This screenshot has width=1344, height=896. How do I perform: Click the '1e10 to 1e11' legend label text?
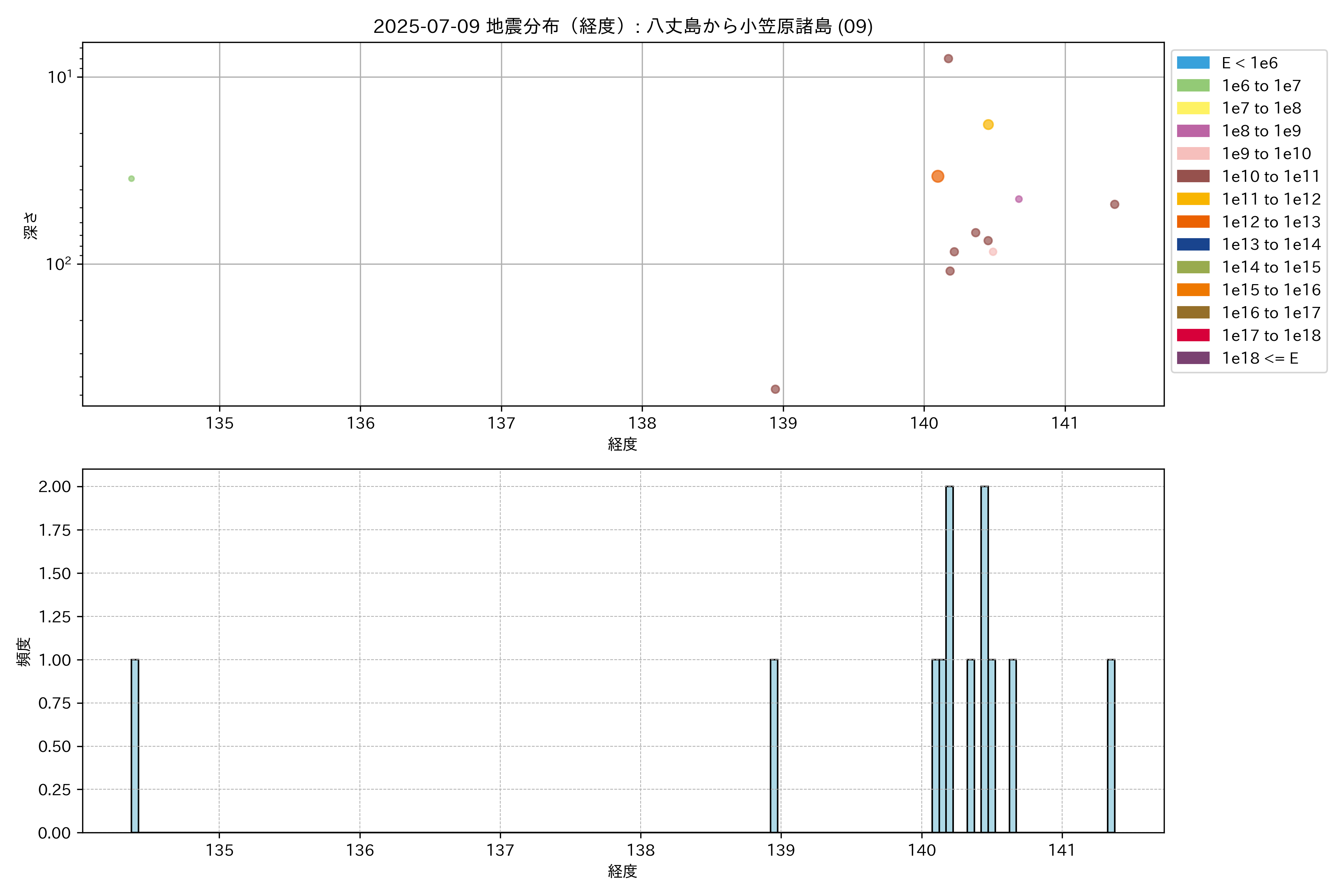pyautogui.click(x=1271, y=177)
